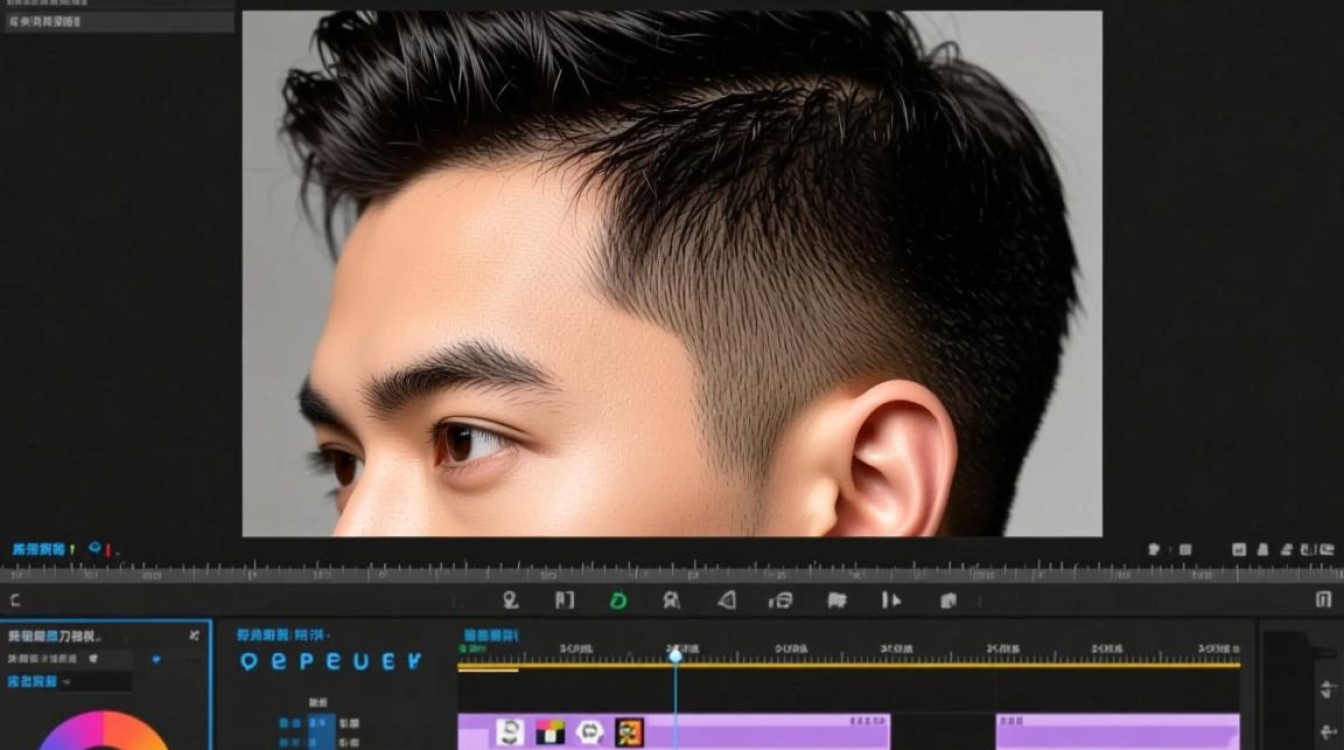Viewport: 1344px width, 750px height.
Task: Open the blue header tab above the timeline ruler
Action: pos(490,635)
